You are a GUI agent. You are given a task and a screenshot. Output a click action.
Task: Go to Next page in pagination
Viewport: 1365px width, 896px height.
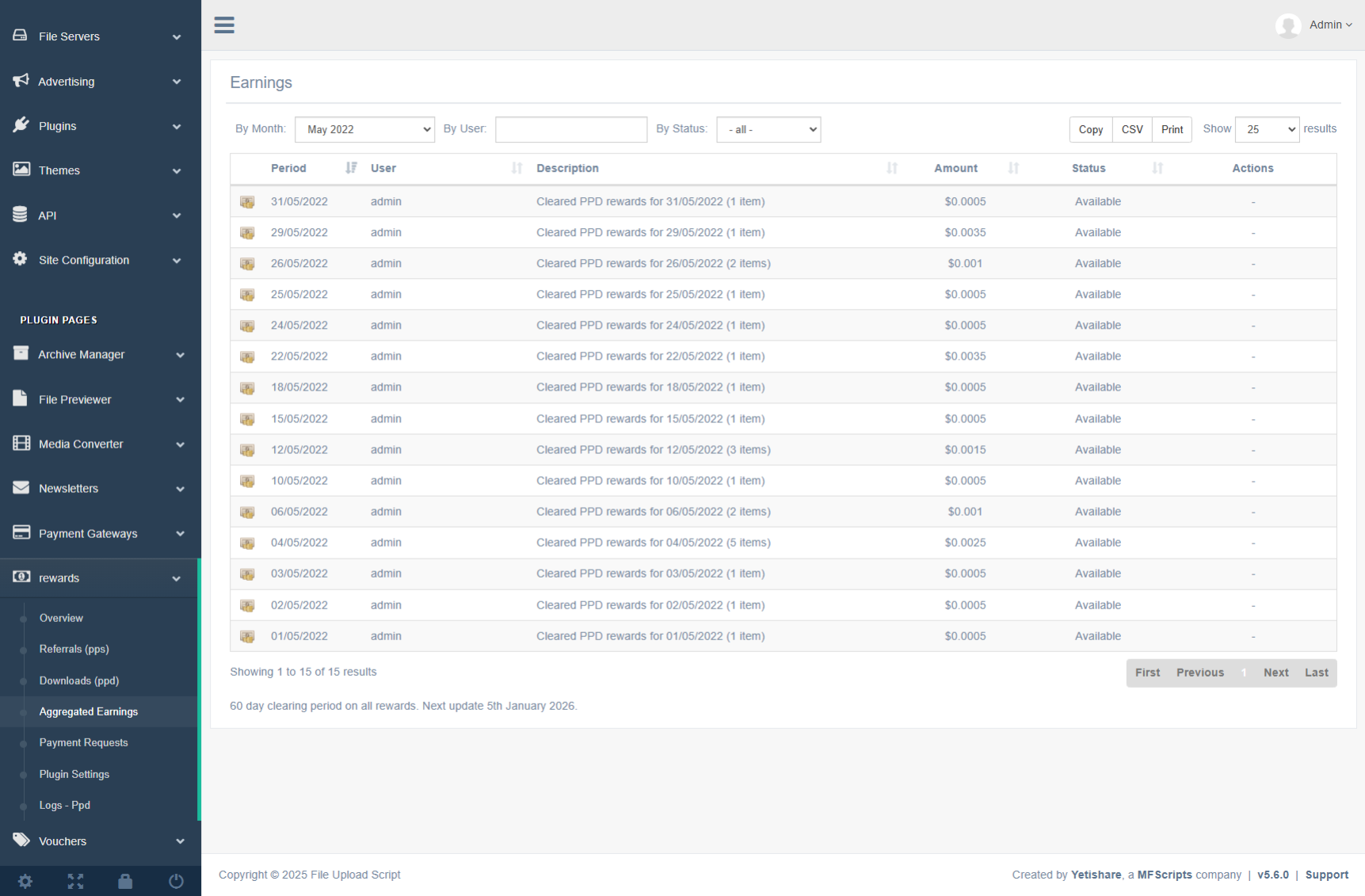1275,673
